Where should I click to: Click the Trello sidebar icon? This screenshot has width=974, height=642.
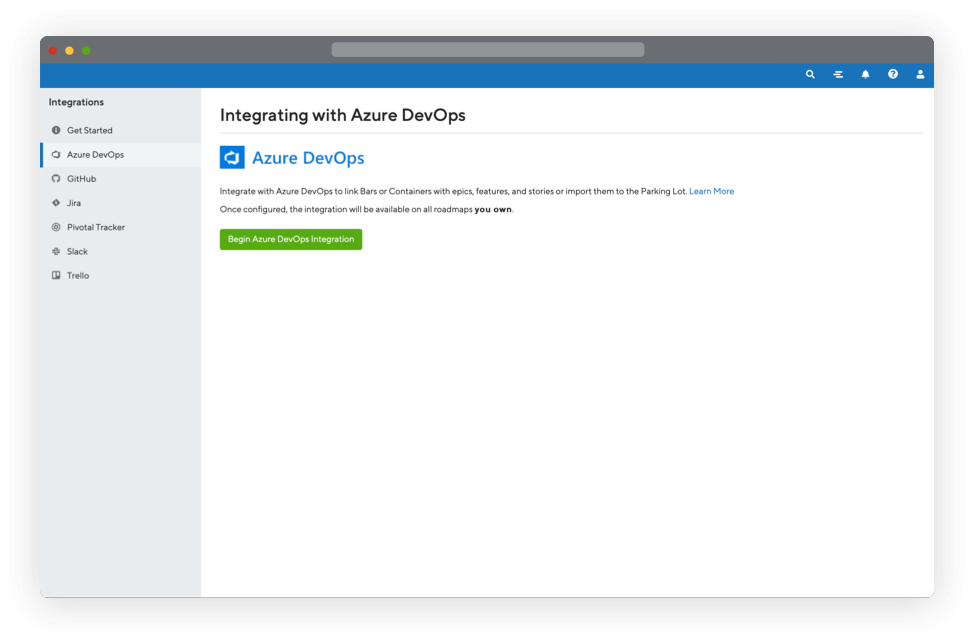(56, 276)
